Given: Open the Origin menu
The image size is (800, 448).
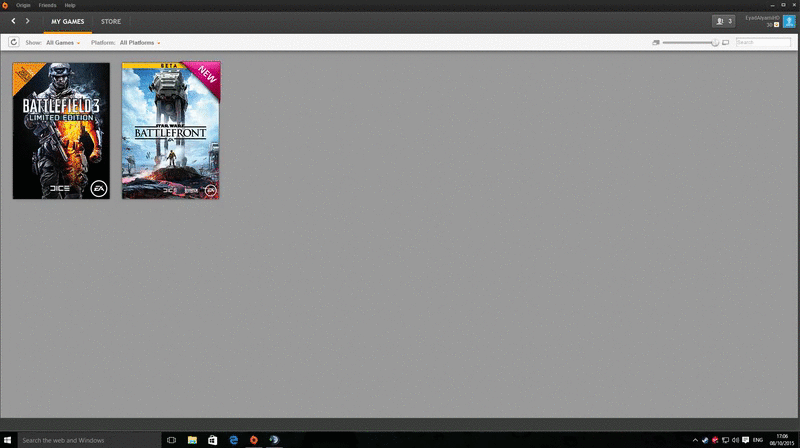Looking at the screenshot, I should pos(23,5).
